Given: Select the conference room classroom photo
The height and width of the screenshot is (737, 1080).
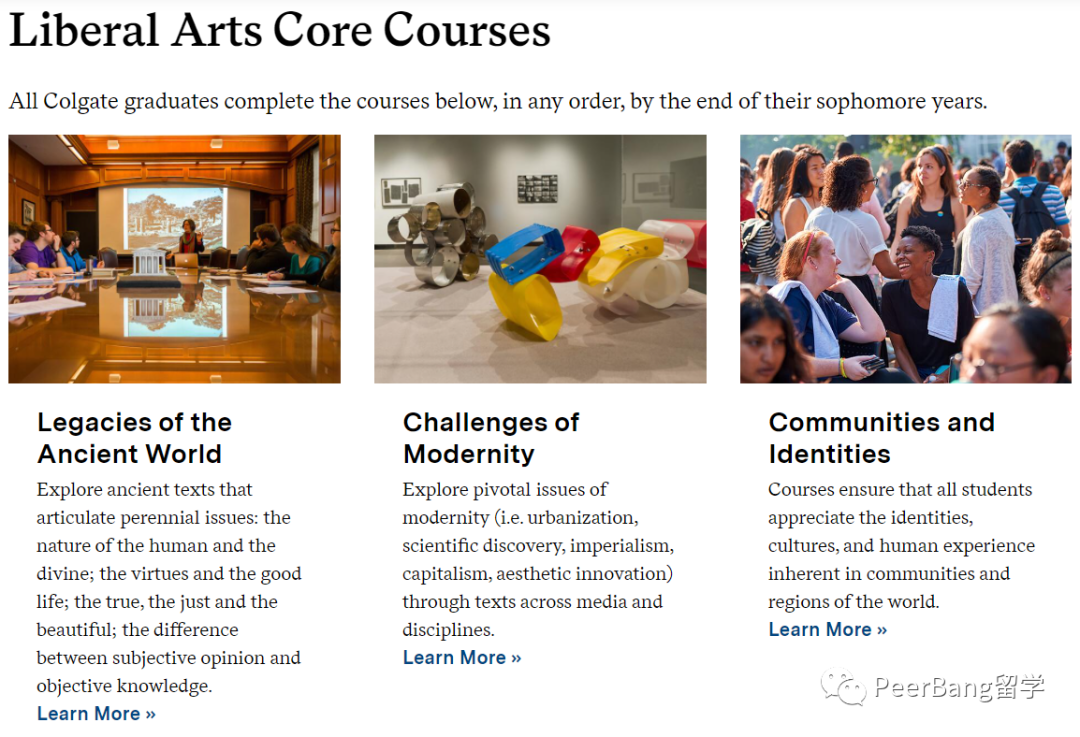Looking at the screenshot, I should click(x=174, y=259).
